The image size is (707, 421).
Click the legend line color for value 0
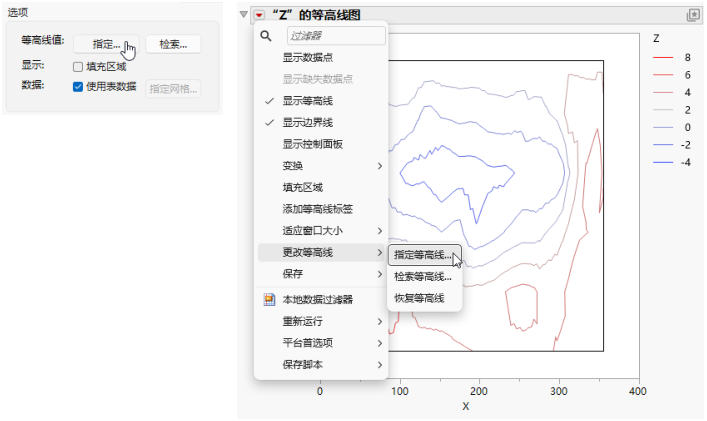pos(663,128)
